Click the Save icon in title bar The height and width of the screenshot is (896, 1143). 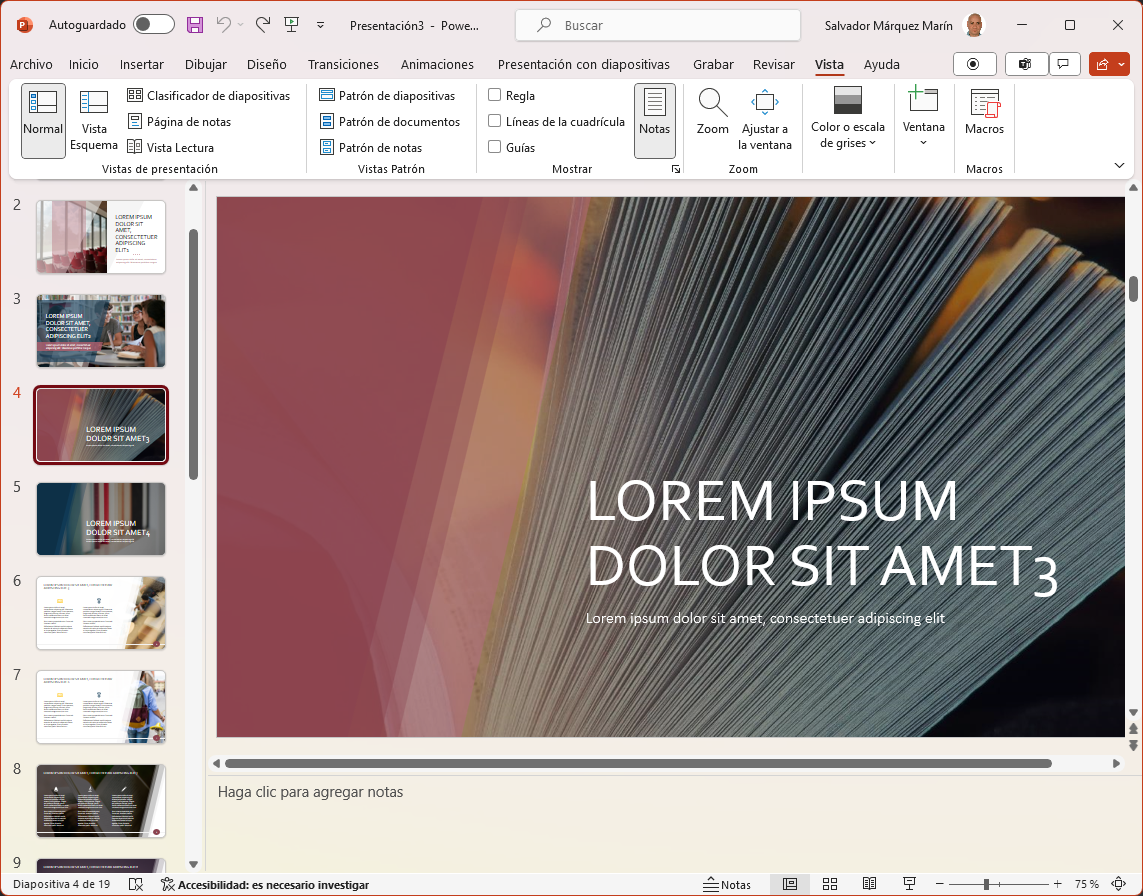(x=195, y=25)
